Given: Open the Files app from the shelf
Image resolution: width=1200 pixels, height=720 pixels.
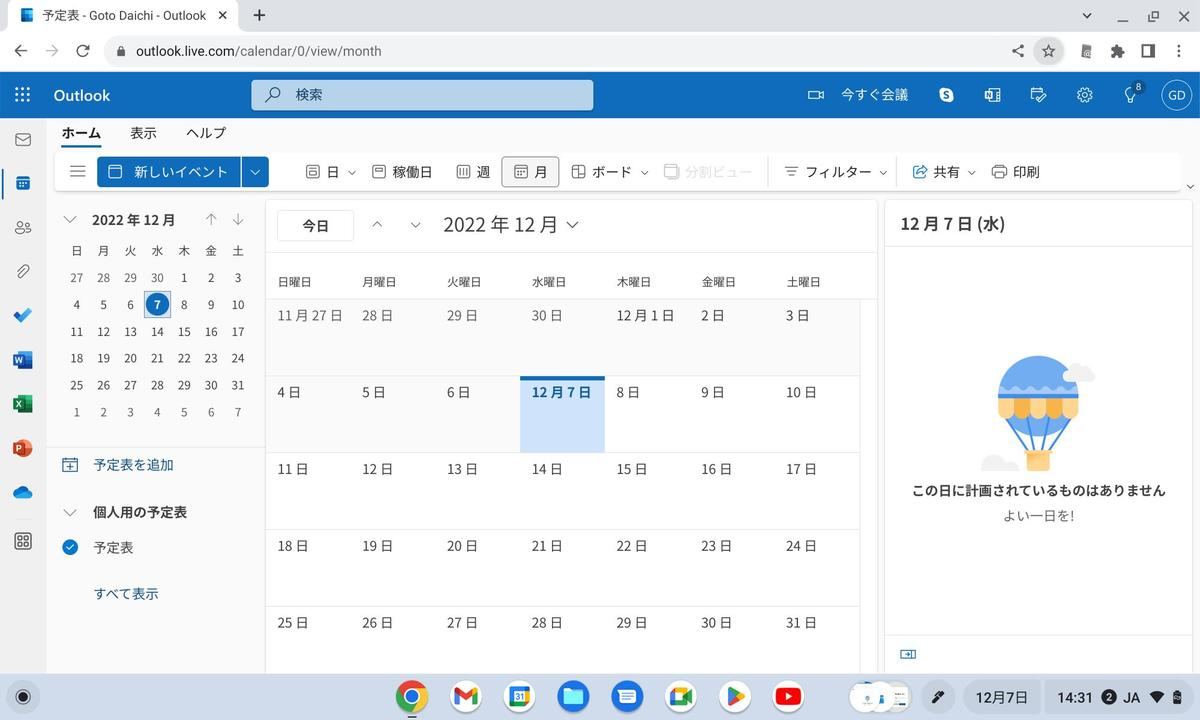Looking at the screenshot, I should [573, 696].
